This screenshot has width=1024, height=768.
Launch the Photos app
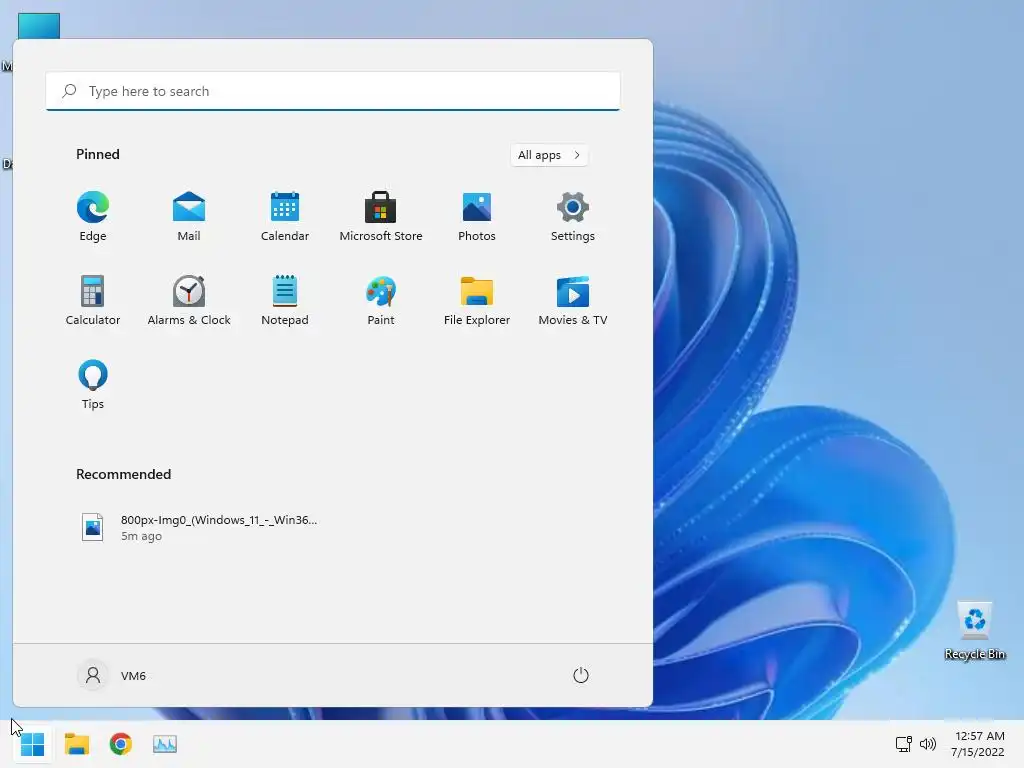click(477, 217)
